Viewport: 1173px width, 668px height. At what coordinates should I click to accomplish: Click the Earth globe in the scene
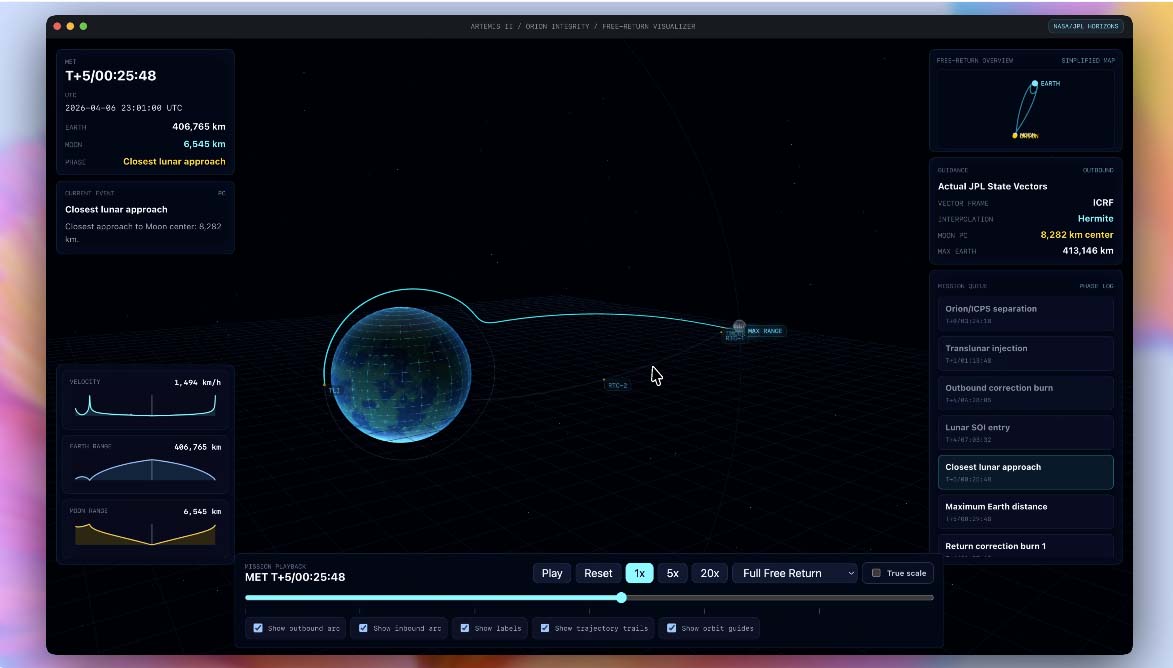coord(401,374)
